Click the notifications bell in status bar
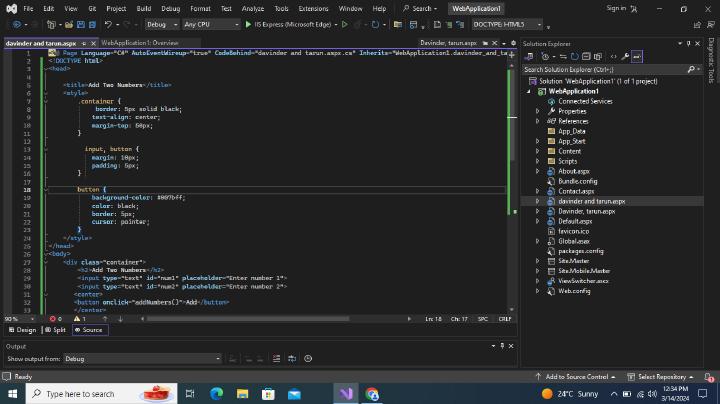720x404 pixels. point(709,376)
